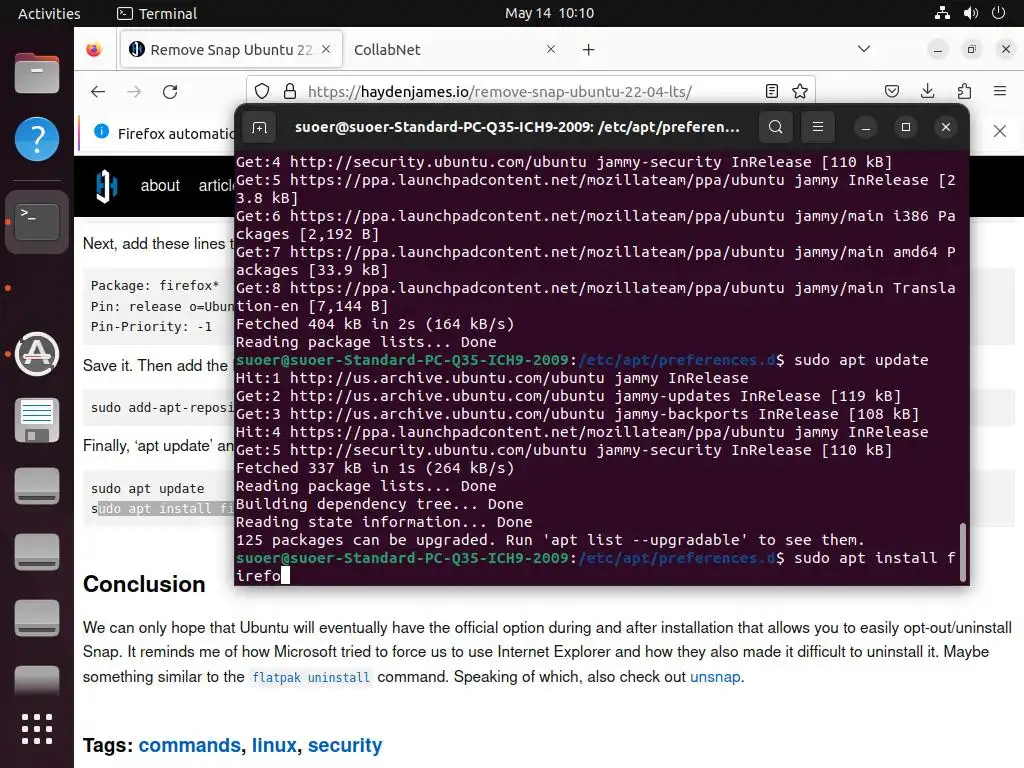Click 'Fetched 404 kB in 2s' terminal line

[x=375, y=324]
